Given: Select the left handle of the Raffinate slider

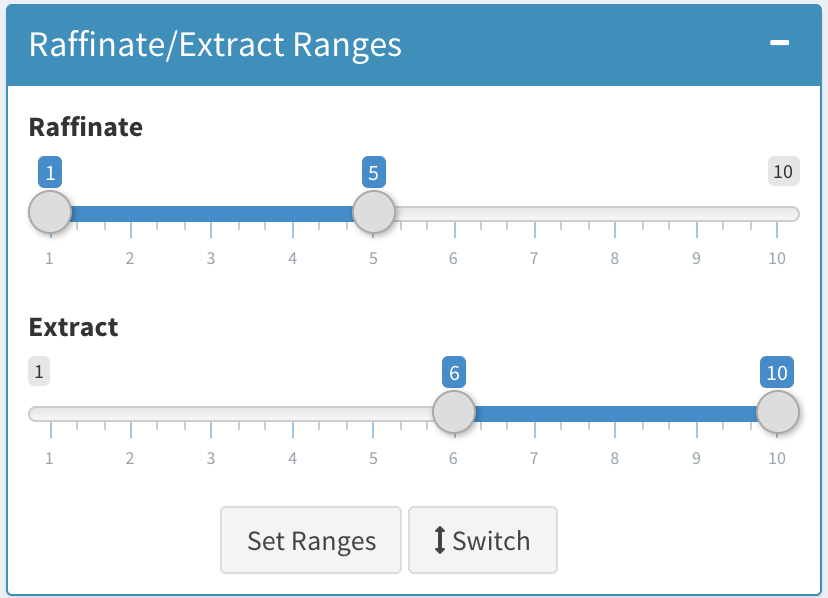Looking at the screenshot, I should 50,212.
